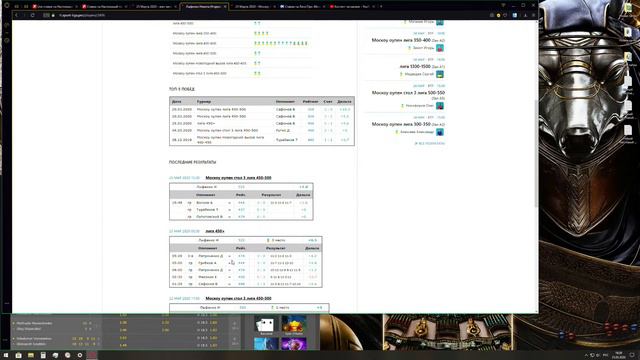Image resolution: width=640 pixels, height=360 pixels.
Task: Open Москоу оупен стол 3 лига 500-550 broadcast
Action: [408, 93]
